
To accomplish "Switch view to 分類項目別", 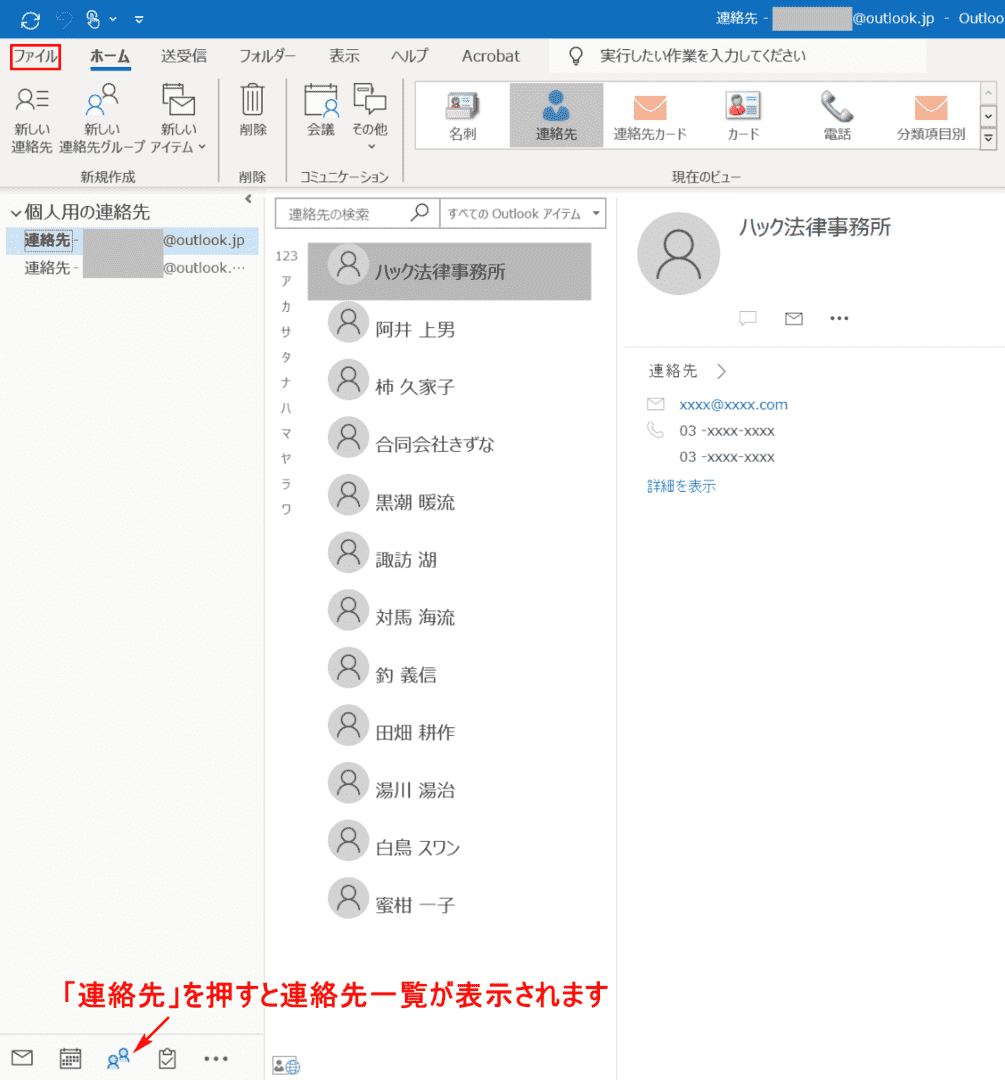I will 931,115.
